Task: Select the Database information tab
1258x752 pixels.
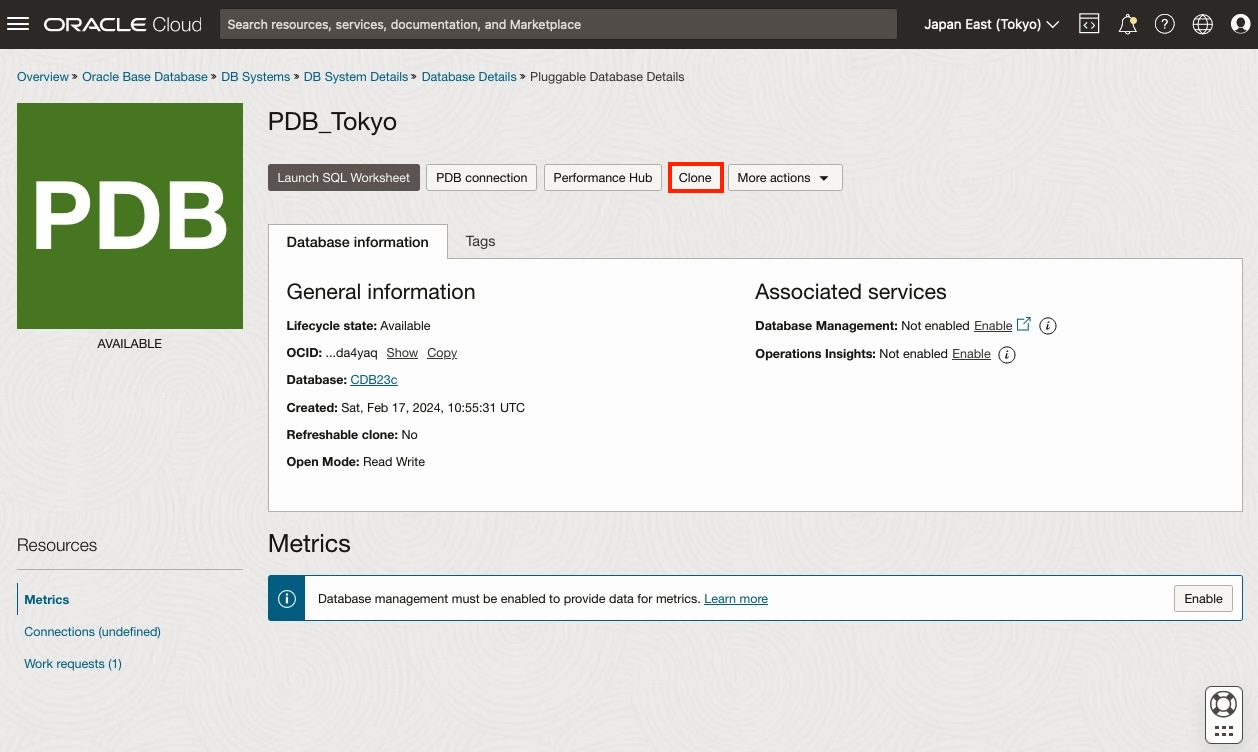Action: (x=357, y=241)
